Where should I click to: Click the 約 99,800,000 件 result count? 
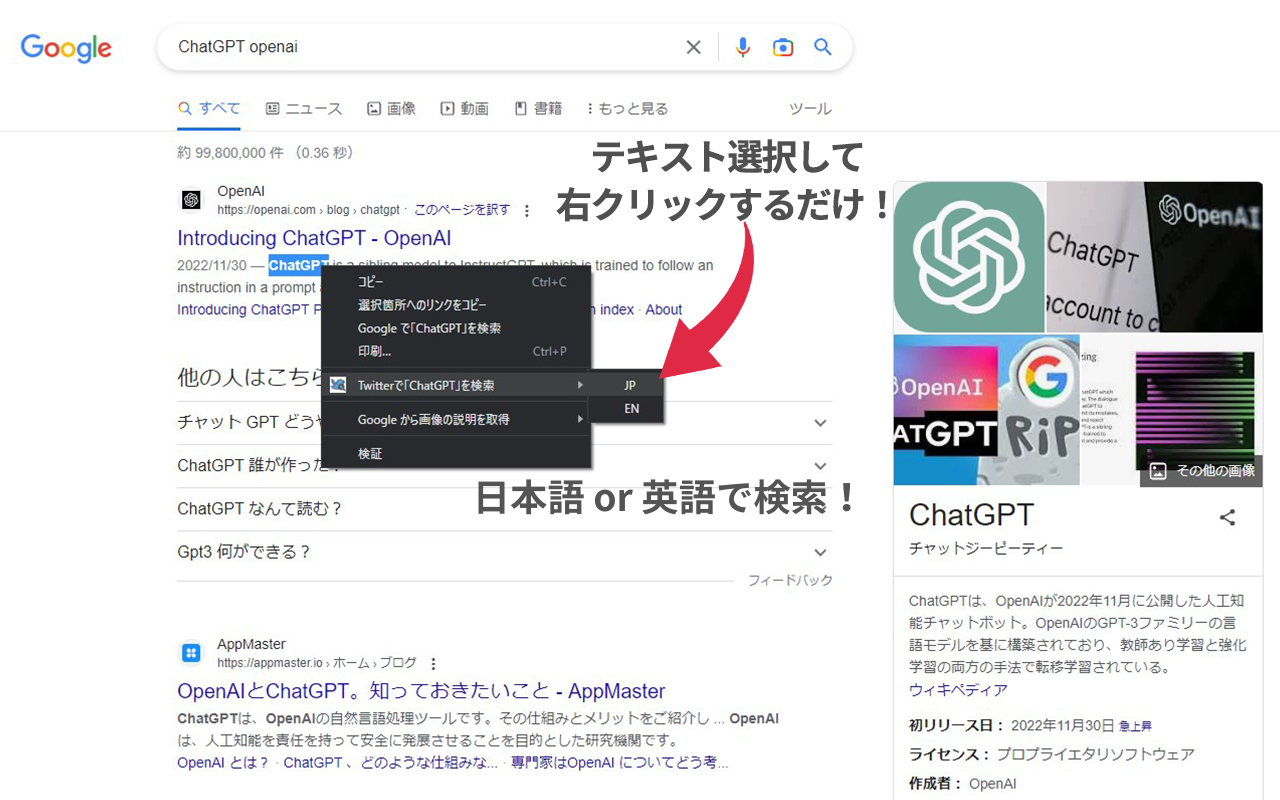click(x=265, y=153)
